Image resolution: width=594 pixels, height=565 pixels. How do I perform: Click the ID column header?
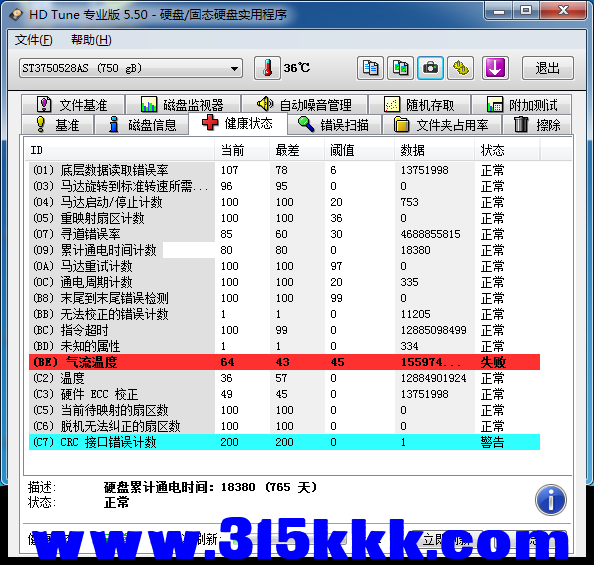point(120,150)
